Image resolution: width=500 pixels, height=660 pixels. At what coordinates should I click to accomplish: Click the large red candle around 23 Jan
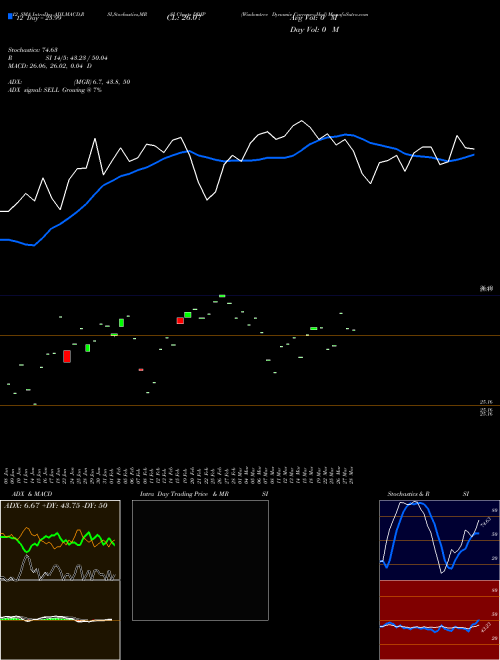point(67,356)
